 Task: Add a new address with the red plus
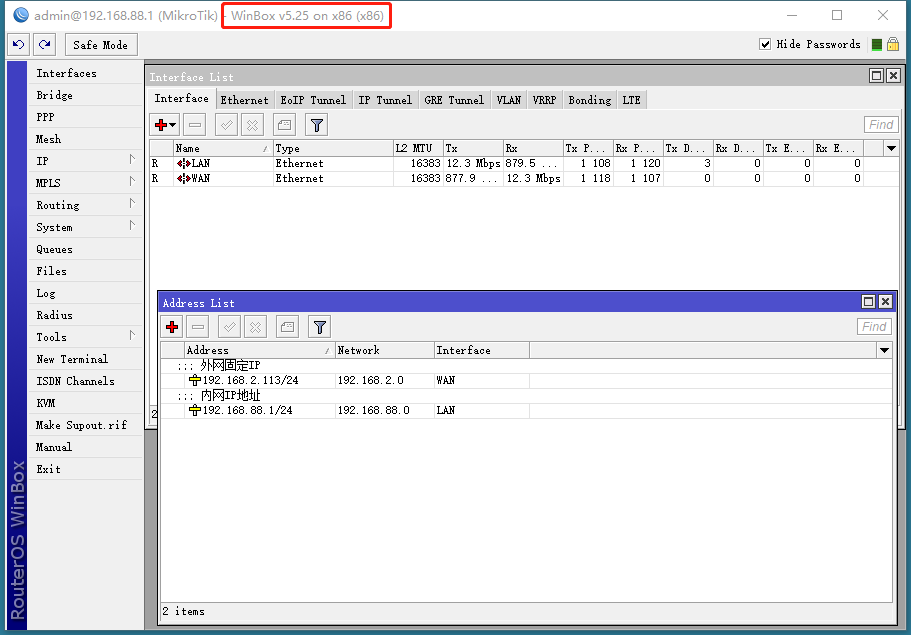(172, 327)
